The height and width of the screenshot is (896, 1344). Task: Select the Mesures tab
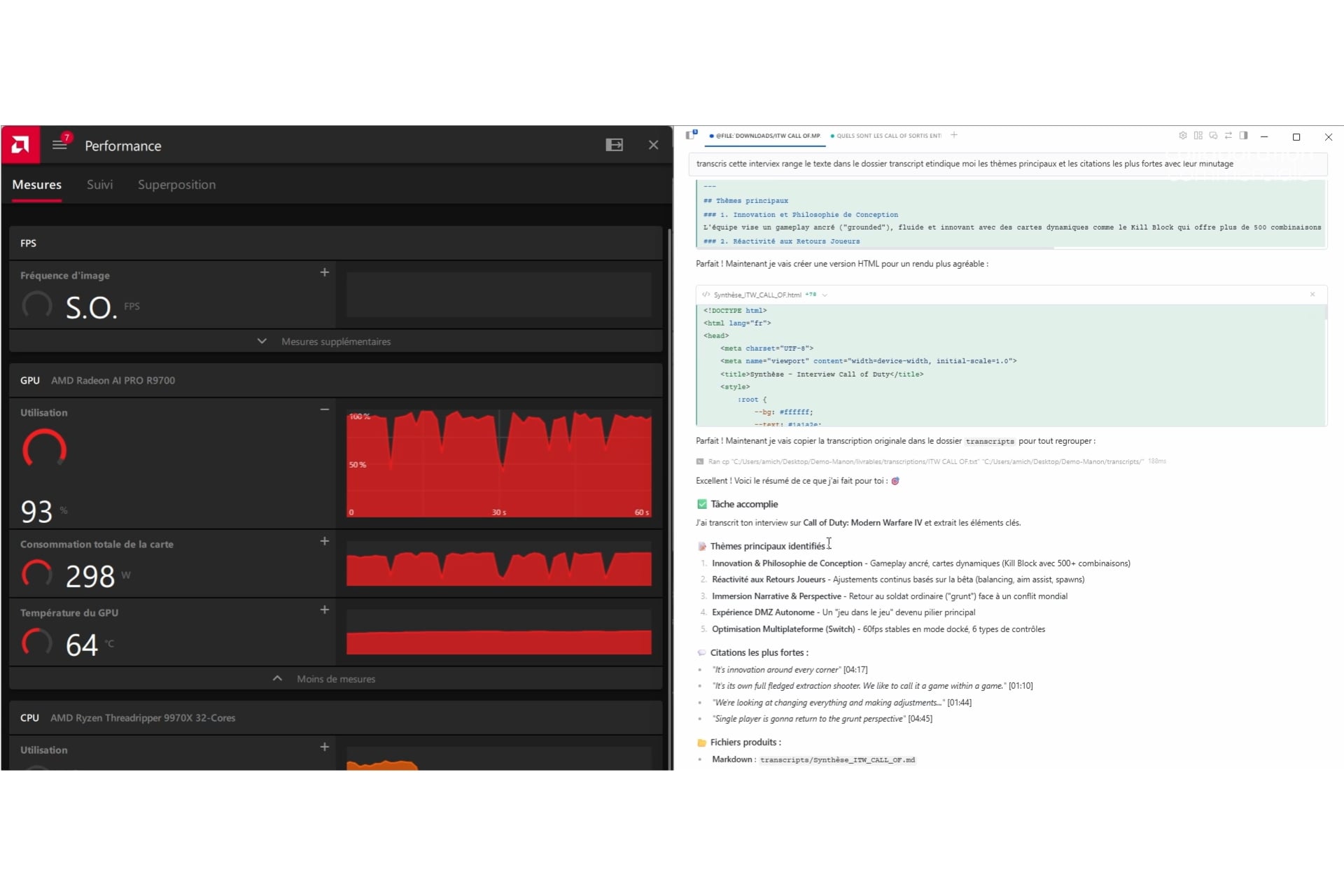point(37,185)
